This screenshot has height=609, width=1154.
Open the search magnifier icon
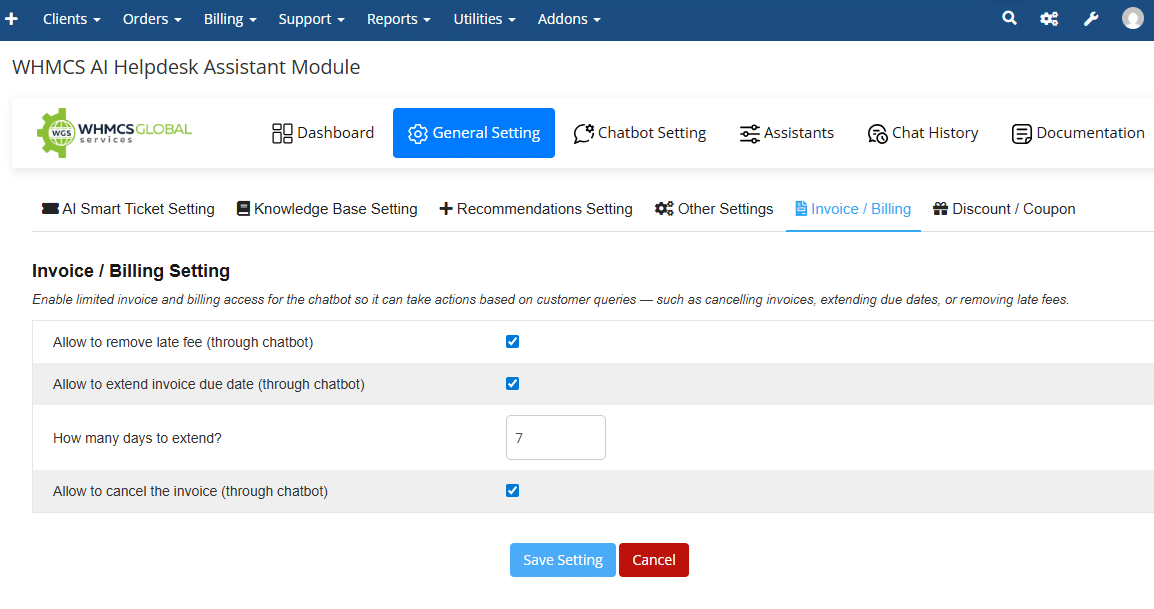[x=1009, y=19]
